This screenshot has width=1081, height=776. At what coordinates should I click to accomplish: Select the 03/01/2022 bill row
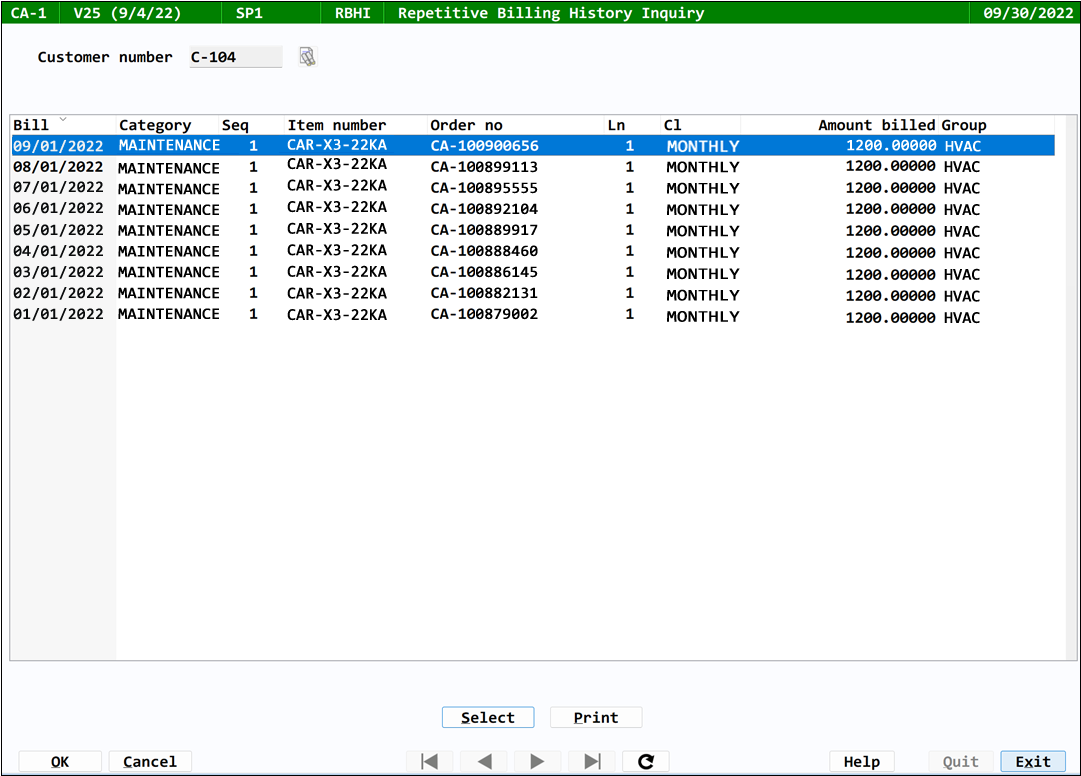tap(532, 273)
